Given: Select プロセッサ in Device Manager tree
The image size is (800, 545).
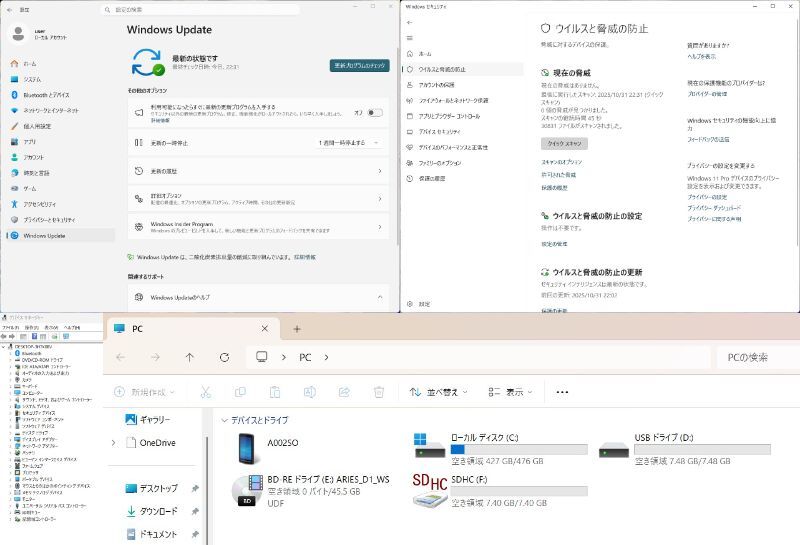Looking at the screenshot, I should coord(27,473).
